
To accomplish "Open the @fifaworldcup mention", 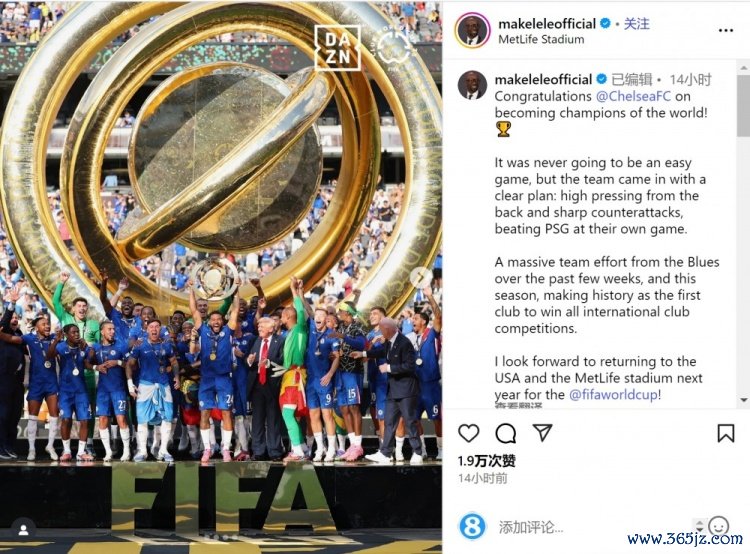I will [x=614, y=395].
